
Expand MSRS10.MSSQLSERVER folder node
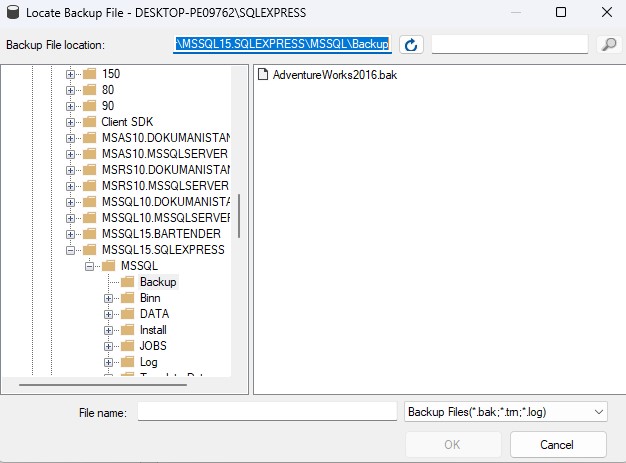tap(70, 186)
